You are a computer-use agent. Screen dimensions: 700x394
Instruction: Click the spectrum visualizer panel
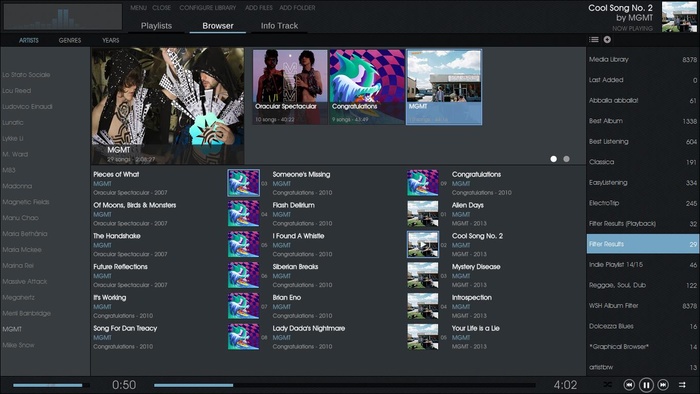[x=62, y=17]
